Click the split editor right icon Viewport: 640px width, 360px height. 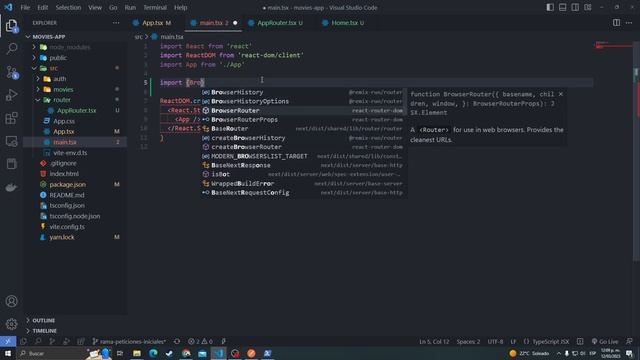coord(616,23)
